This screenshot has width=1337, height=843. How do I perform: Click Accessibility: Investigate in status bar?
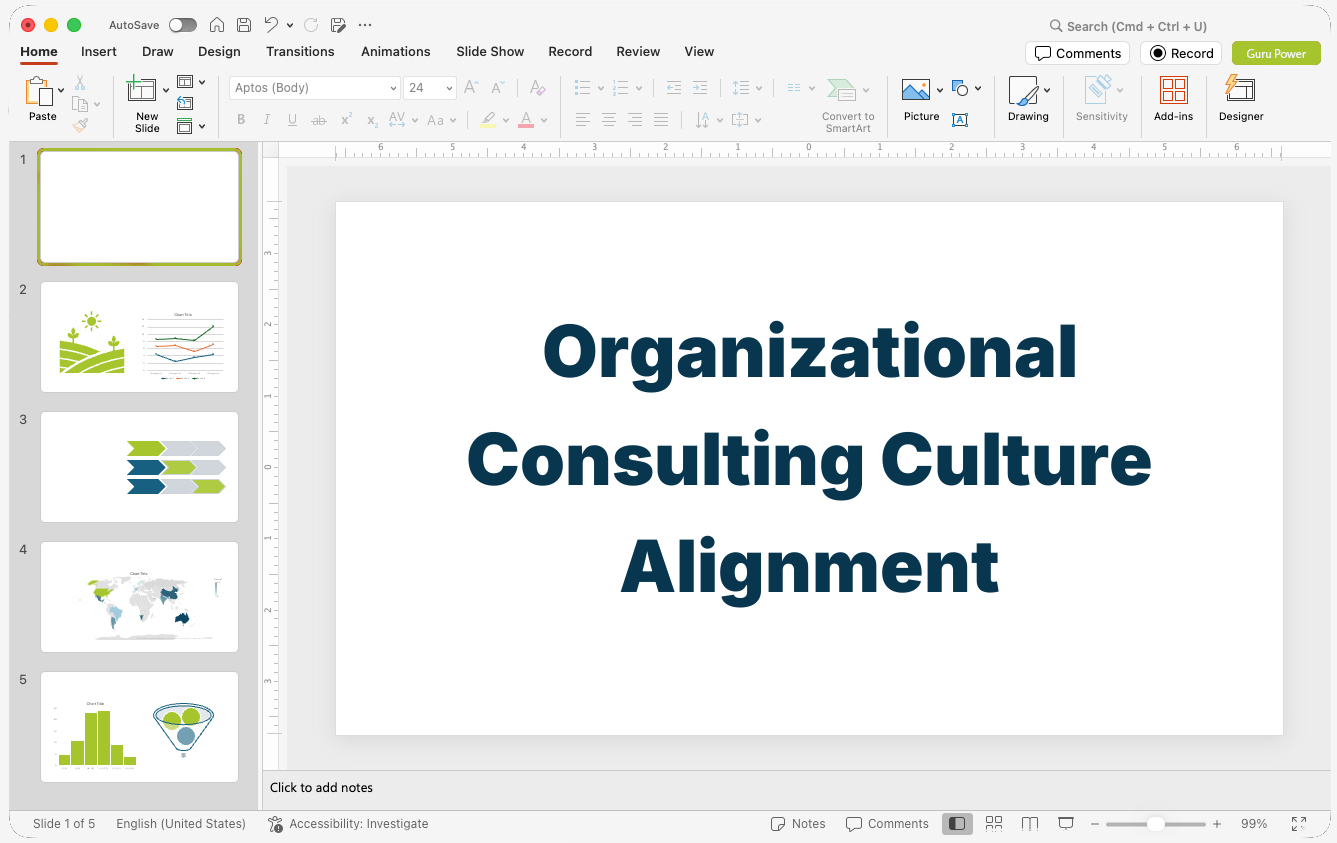348,823
